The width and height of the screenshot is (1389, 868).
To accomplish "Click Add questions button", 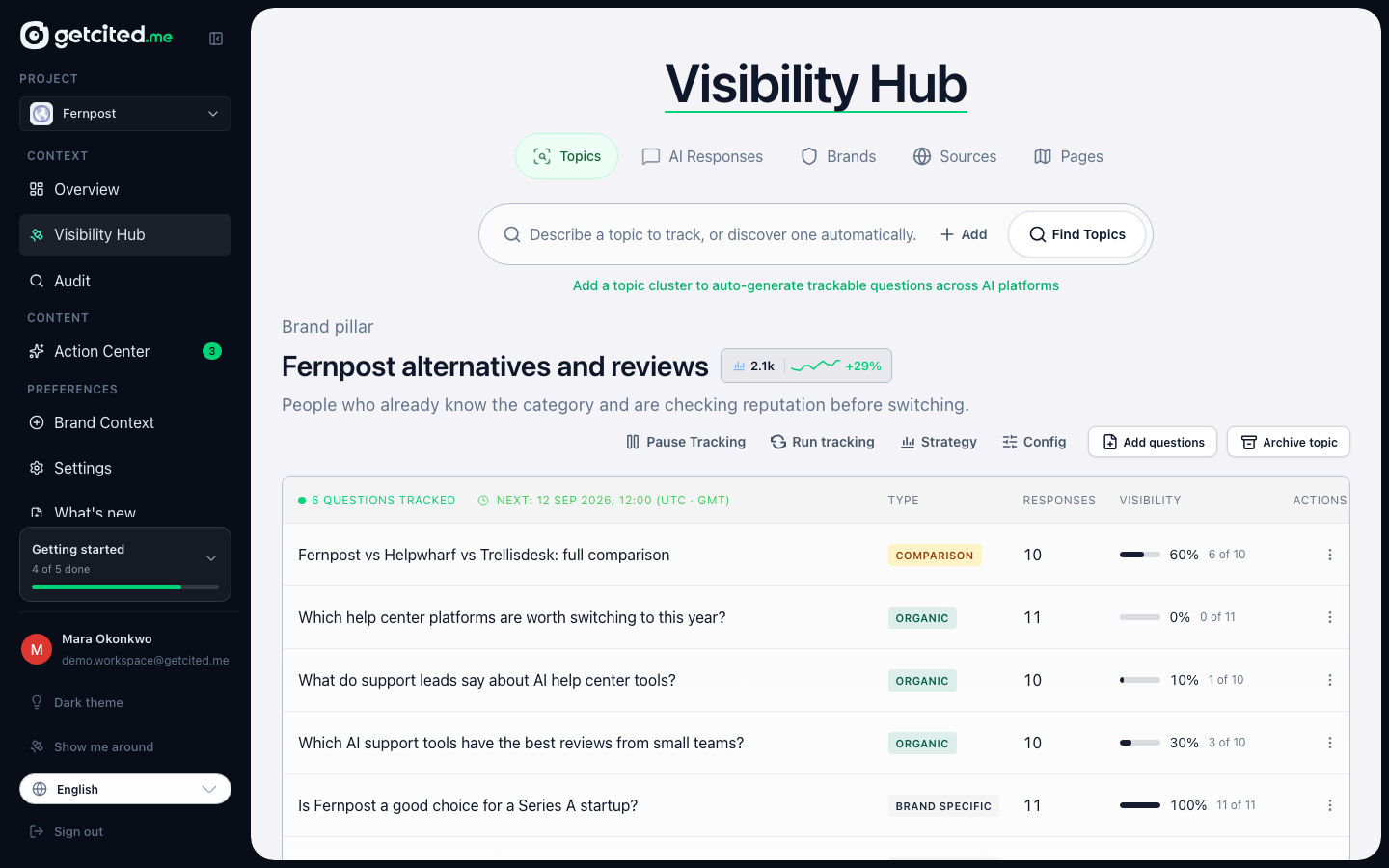I will pyautogui.click(x=1153, y=442).
